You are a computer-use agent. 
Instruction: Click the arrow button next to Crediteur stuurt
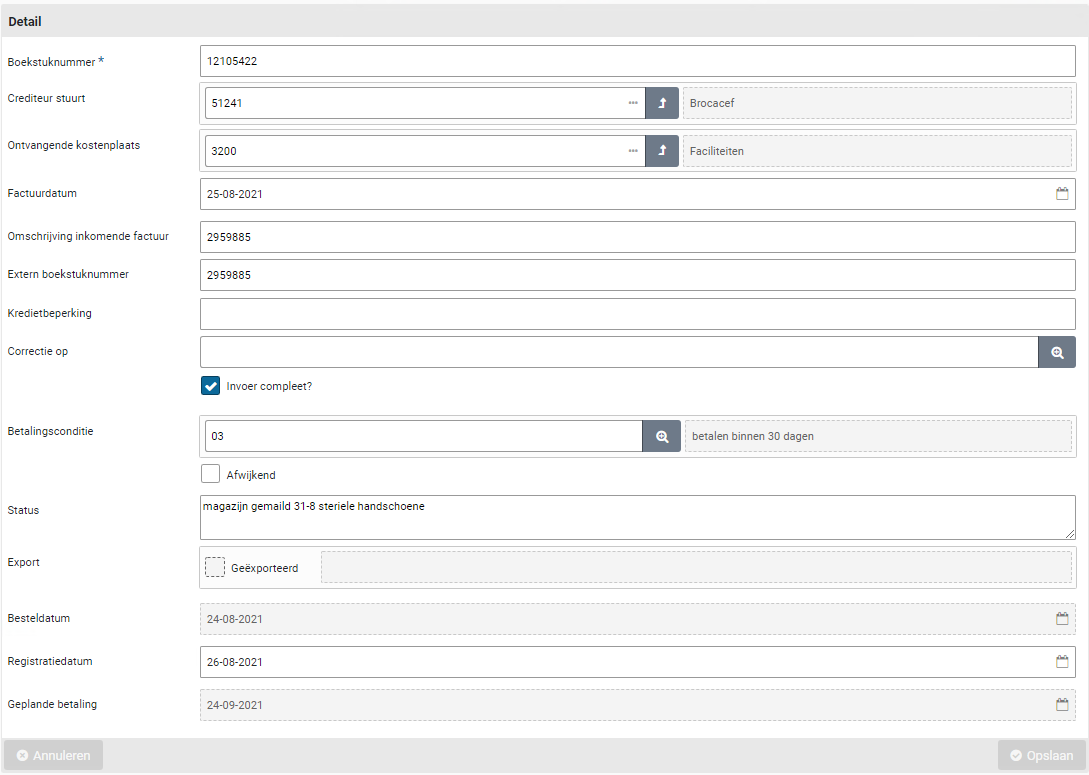pyautogui.click(x=661, y=103)
